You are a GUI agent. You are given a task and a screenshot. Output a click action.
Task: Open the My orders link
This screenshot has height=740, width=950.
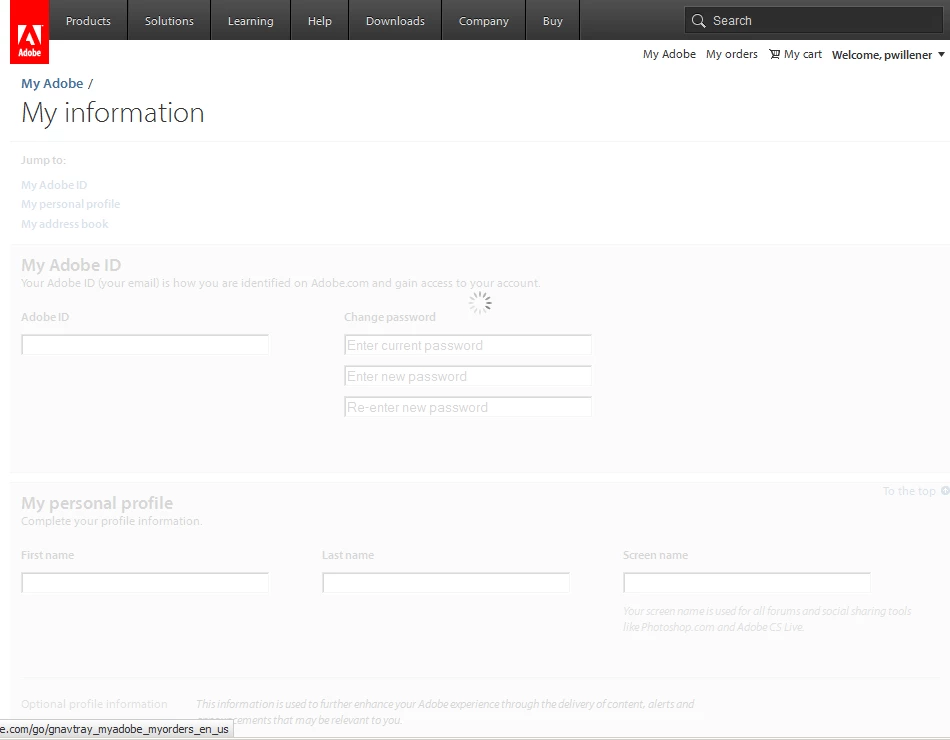tap(731, 54)
